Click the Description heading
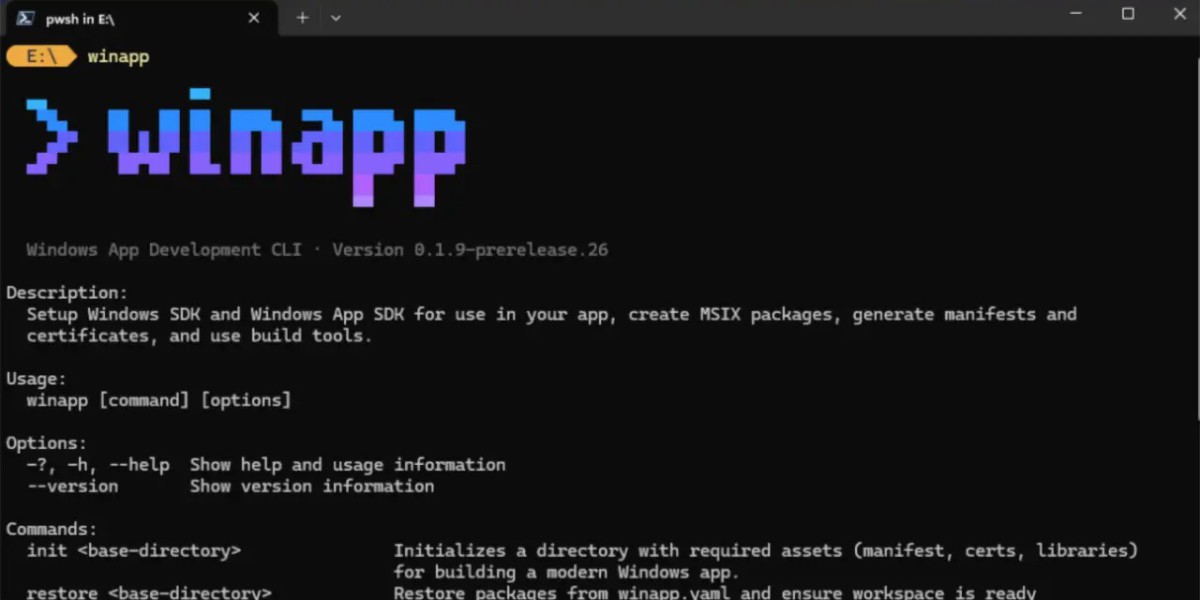Viewport: 1200px width, 600px height. [67, 293]
